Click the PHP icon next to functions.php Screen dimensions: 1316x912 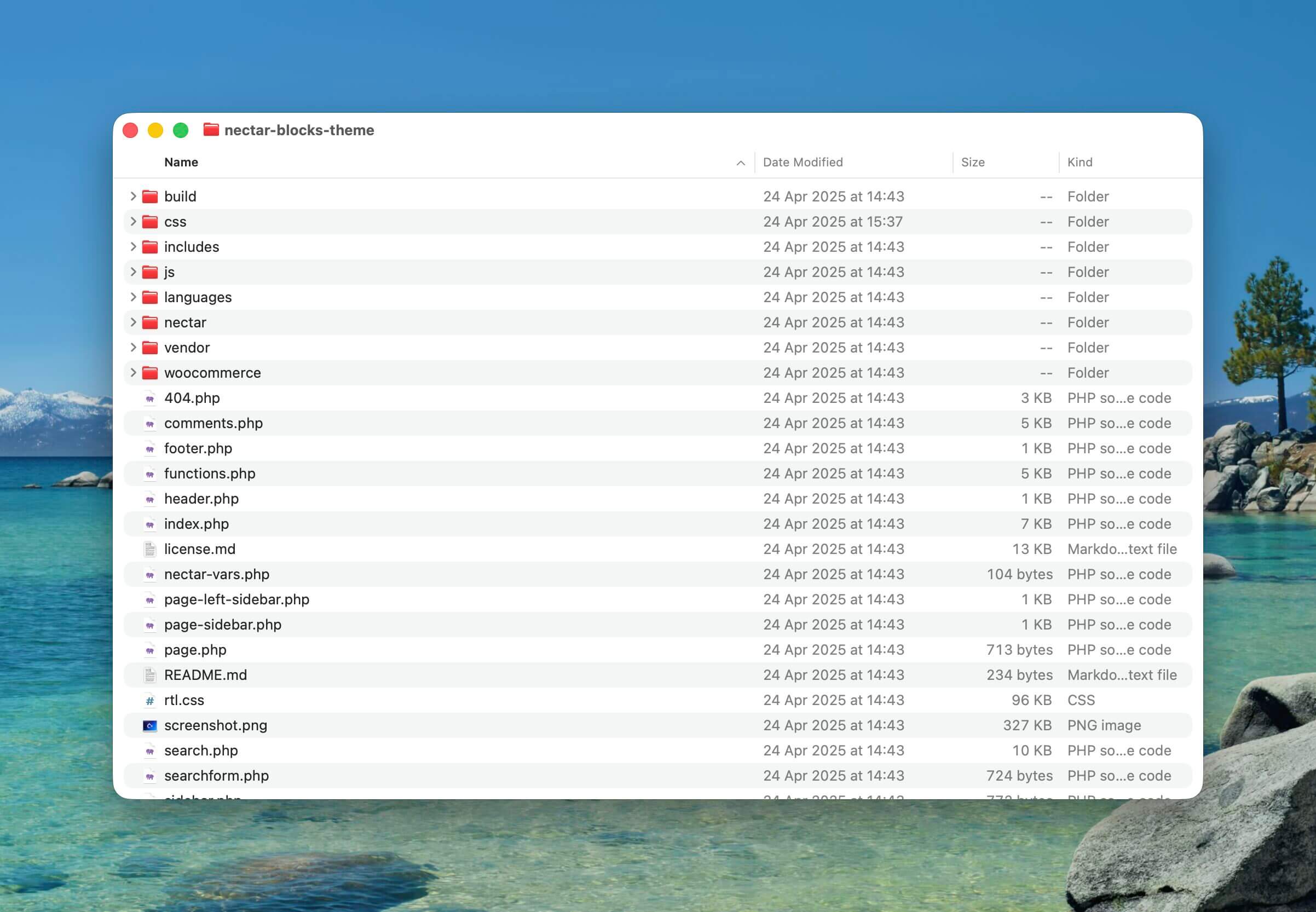[149, 474]
